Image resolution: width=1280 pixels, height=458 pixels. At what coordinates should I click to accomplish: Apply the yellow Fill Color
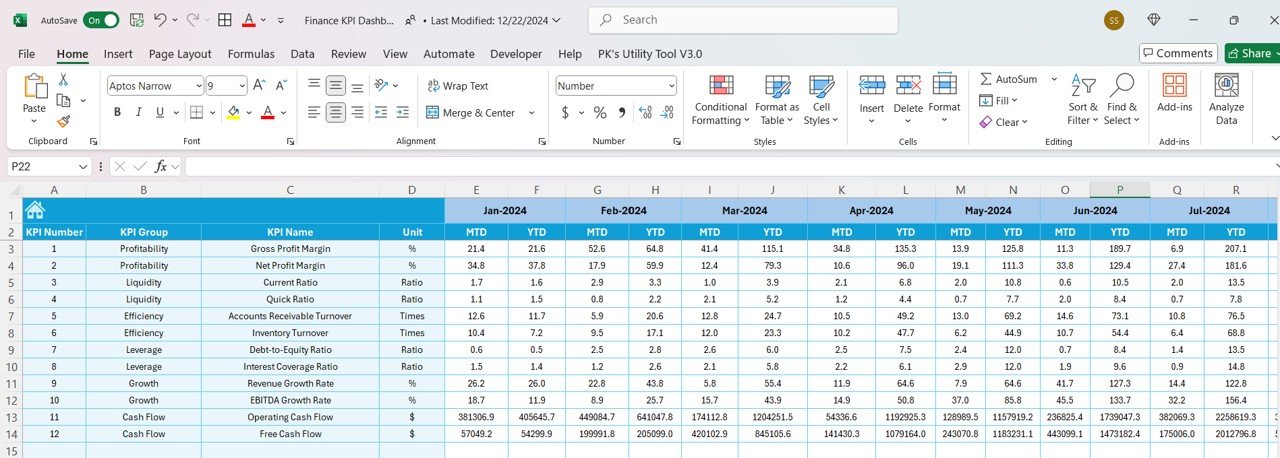coord(233,113)
